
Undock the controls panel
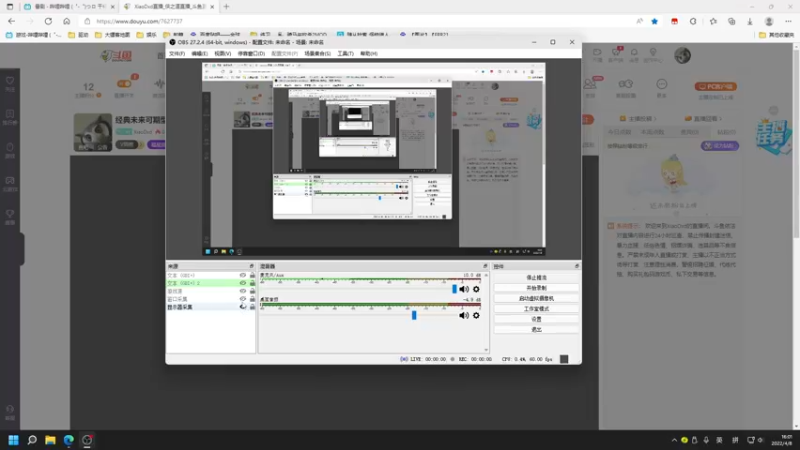click(x=577, y=266)
